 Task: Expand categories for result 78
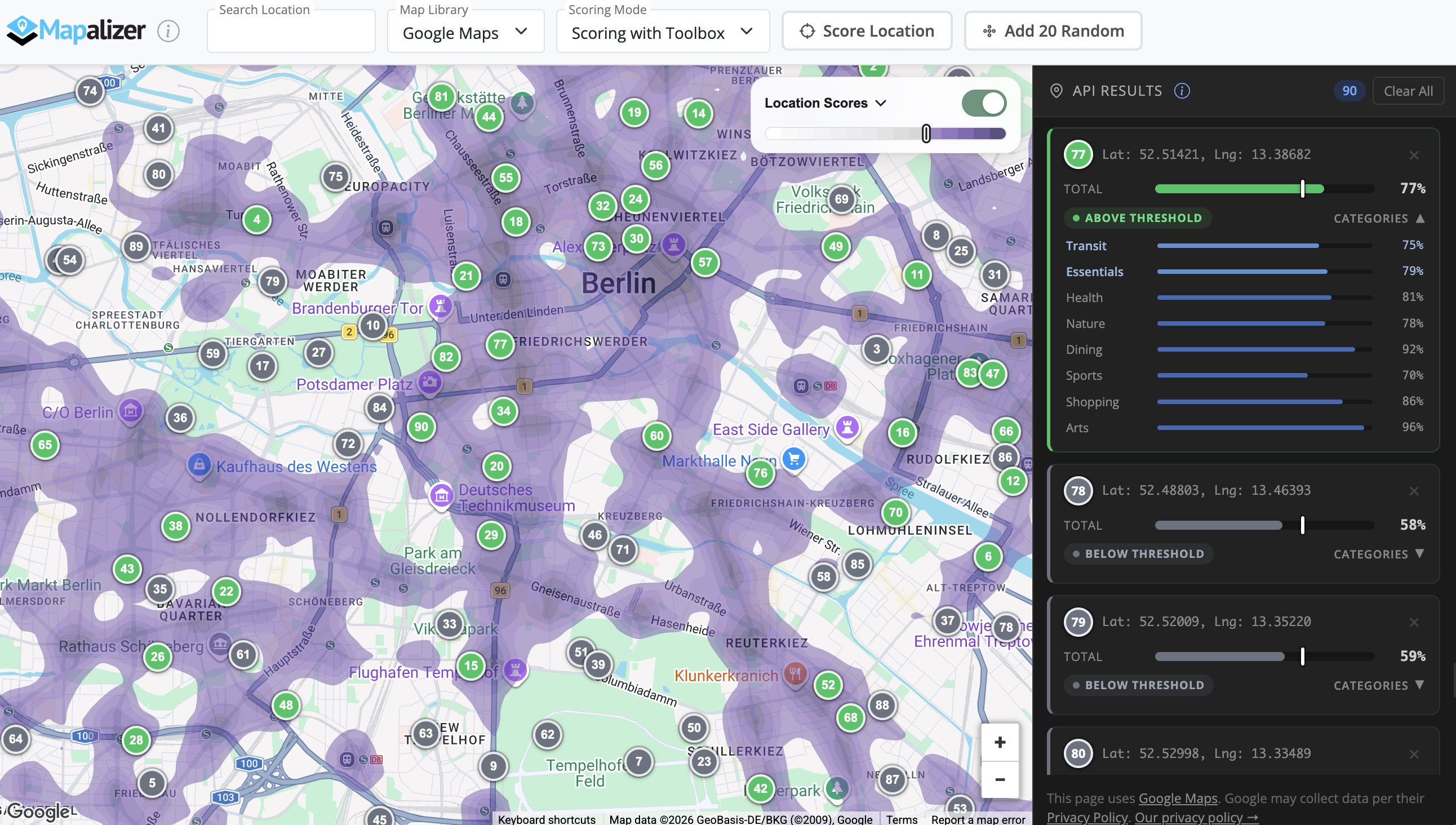1379,554
